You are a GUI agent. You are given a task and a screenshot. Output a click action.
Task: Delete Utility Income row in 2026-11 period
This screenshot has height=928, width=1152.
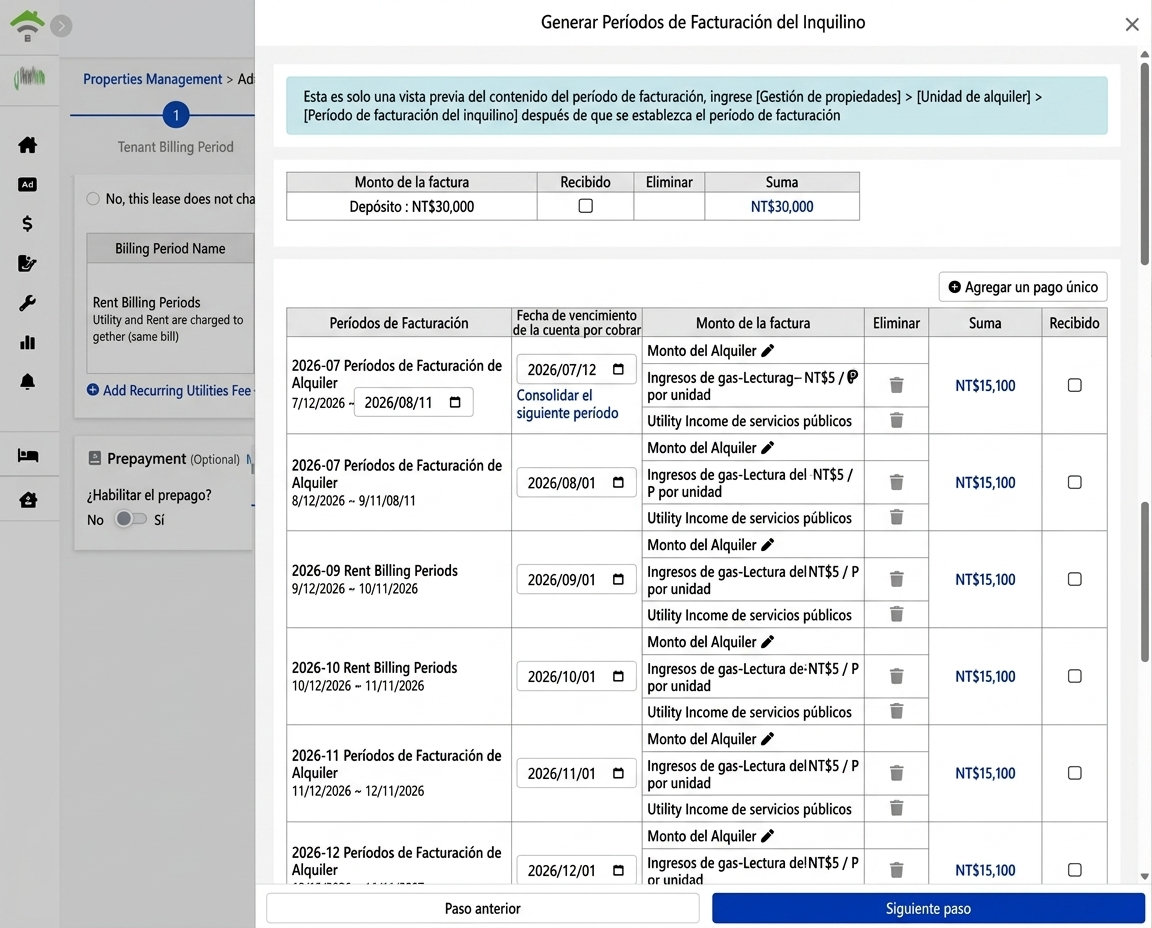[x=896, y=808]
